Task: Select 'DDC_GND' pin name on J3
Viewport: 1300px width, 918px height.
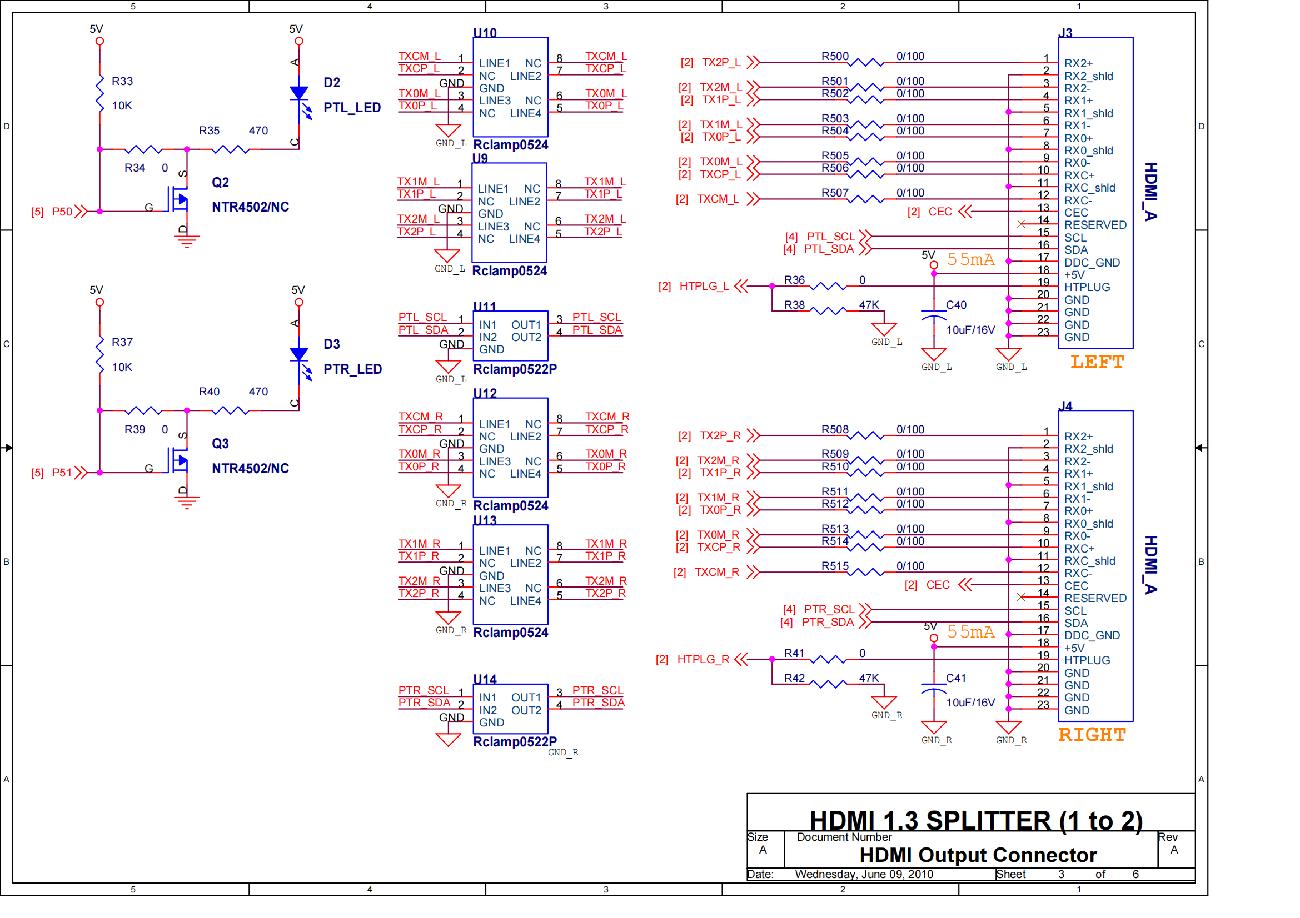Action: pyautogui.click(x=1092, y=262)
